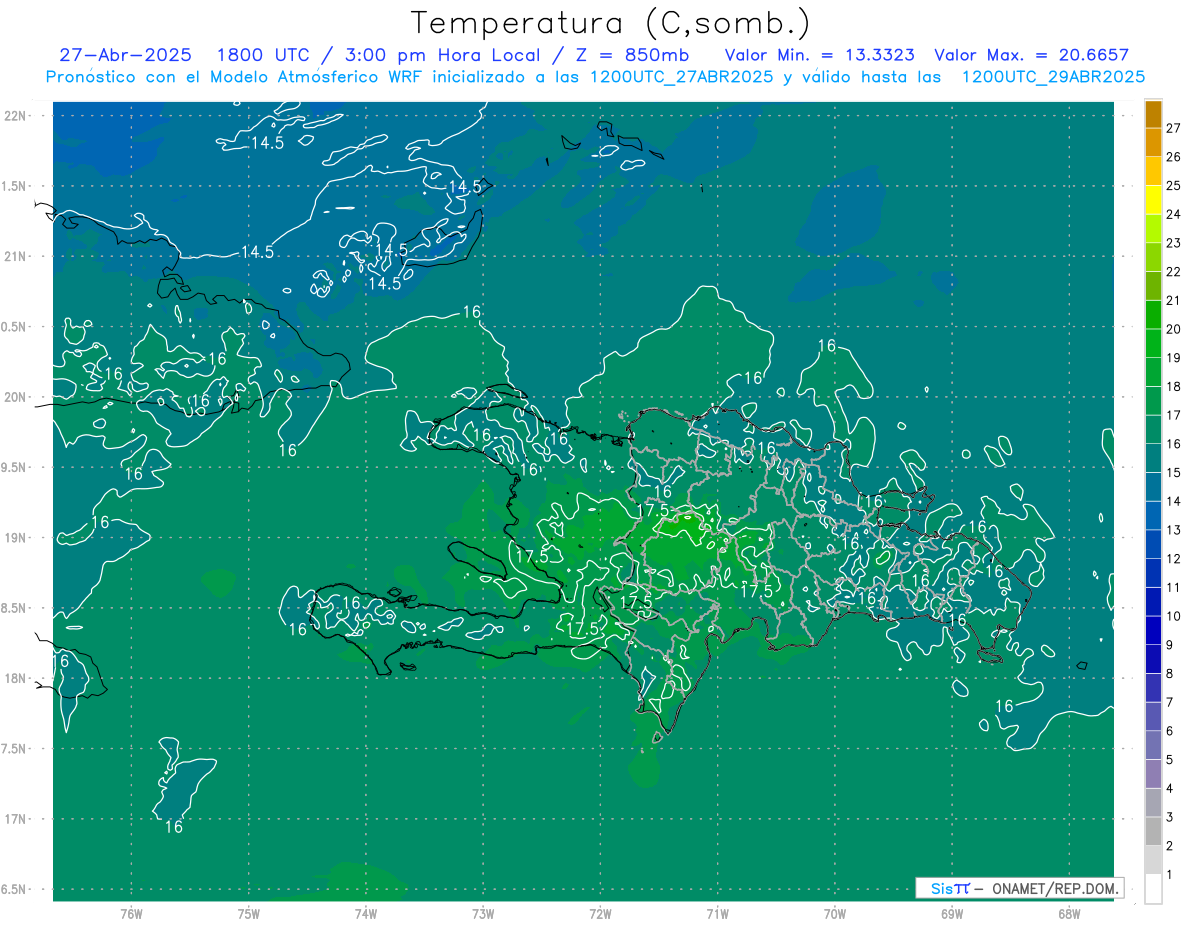Click the colorbar scale label "11"
The width and height of the screenshot is (1200, 927).
(x=1173, y=587)
